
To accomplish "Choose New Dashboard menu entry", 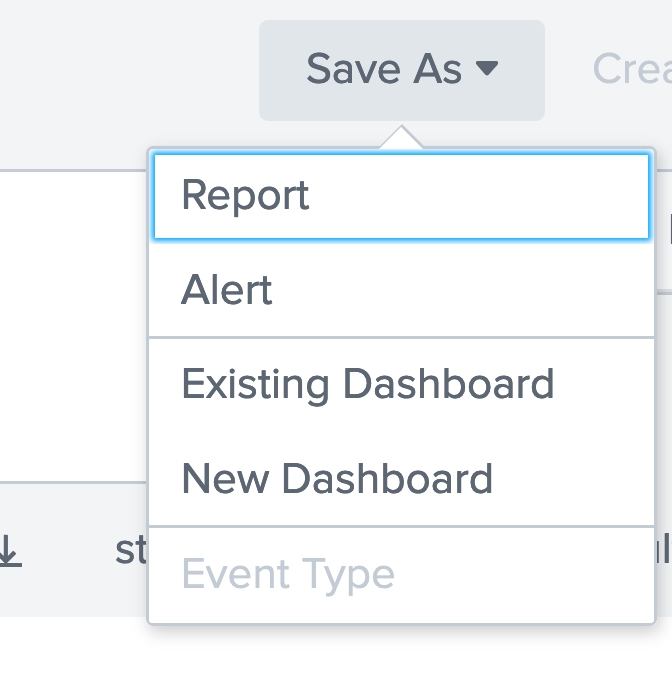I will pos(337,479).
